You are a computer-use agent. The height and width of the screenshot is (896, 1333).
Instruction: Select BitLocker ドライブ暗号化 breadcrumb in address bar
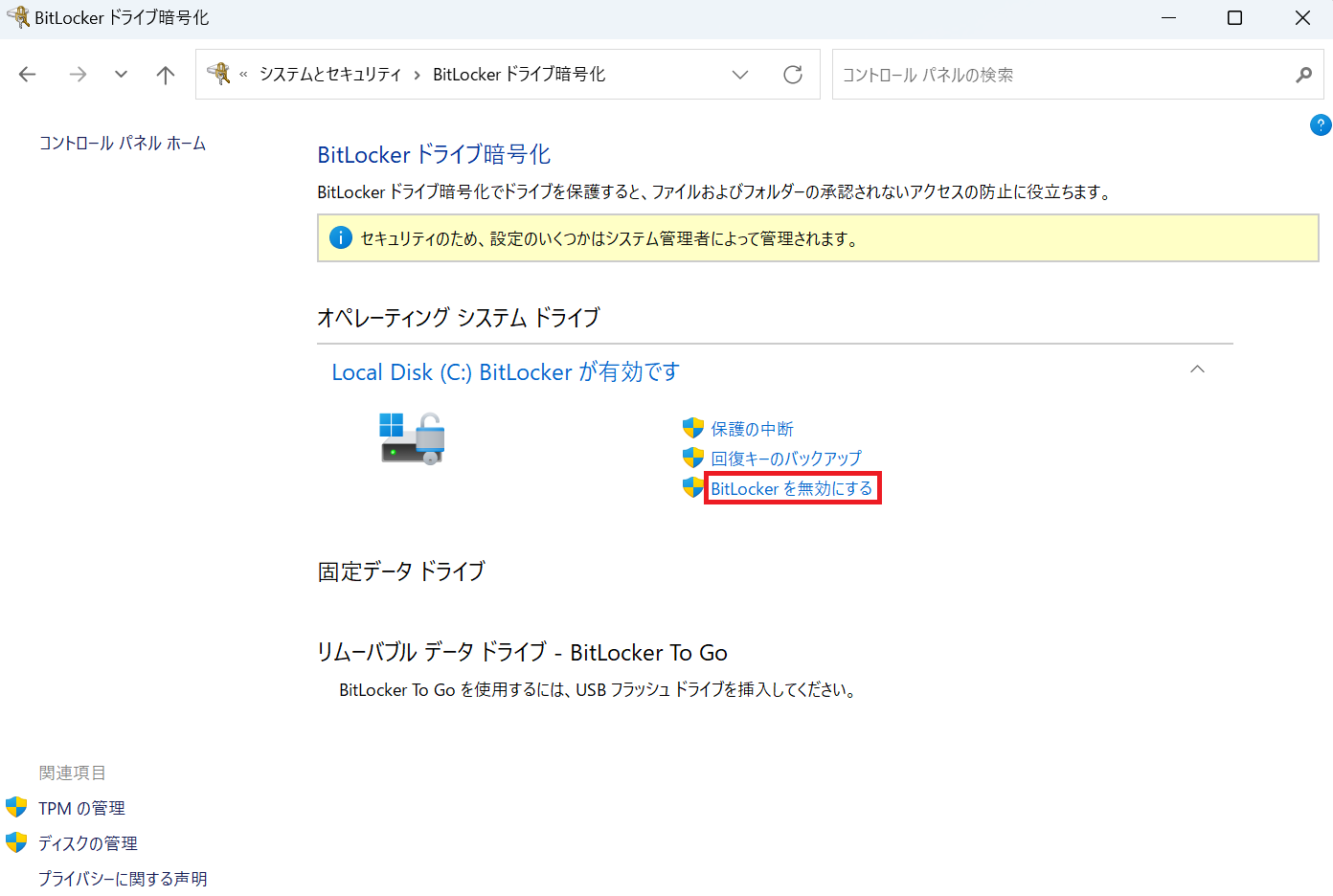[x=519, y=75]
